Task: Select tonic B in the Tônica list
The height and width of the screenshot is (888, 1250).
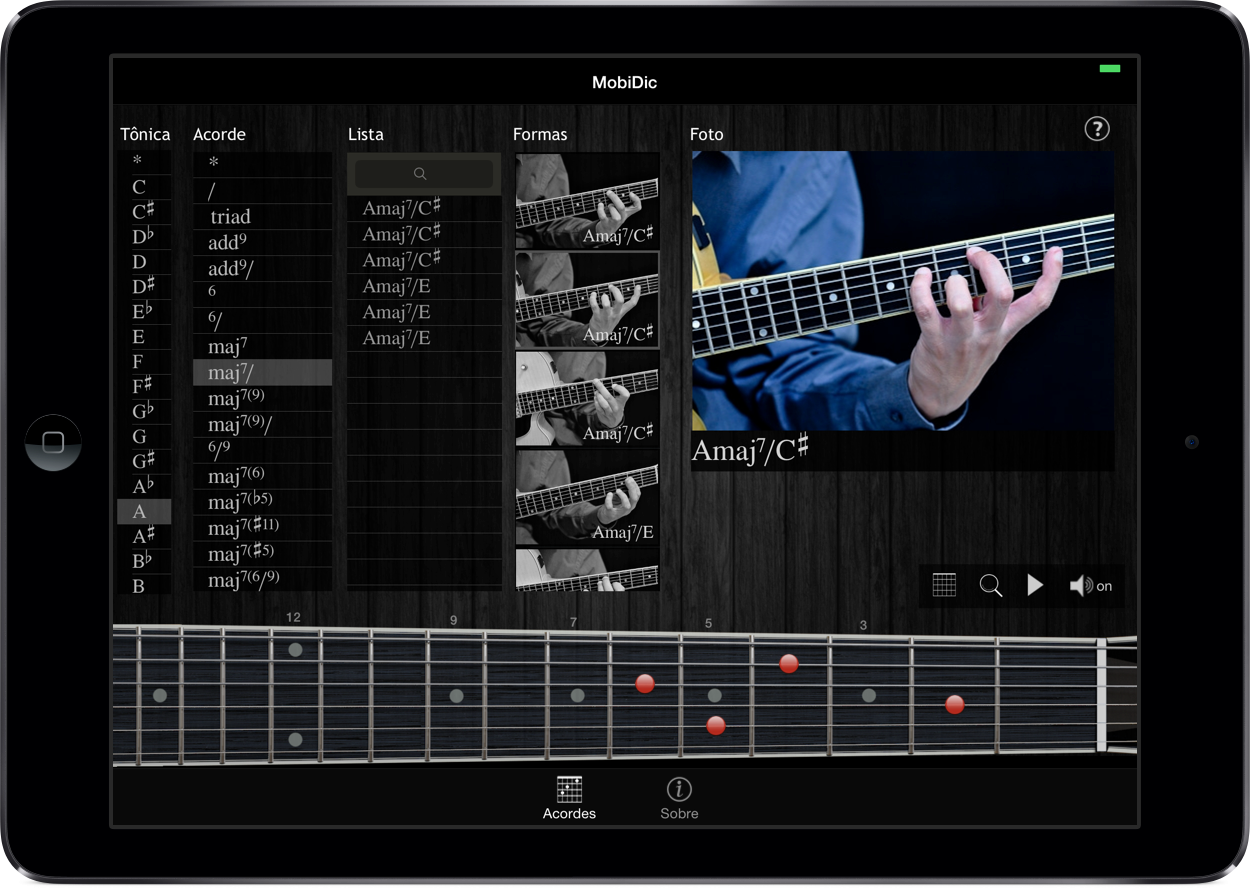Action: click(x=144, y=586)
